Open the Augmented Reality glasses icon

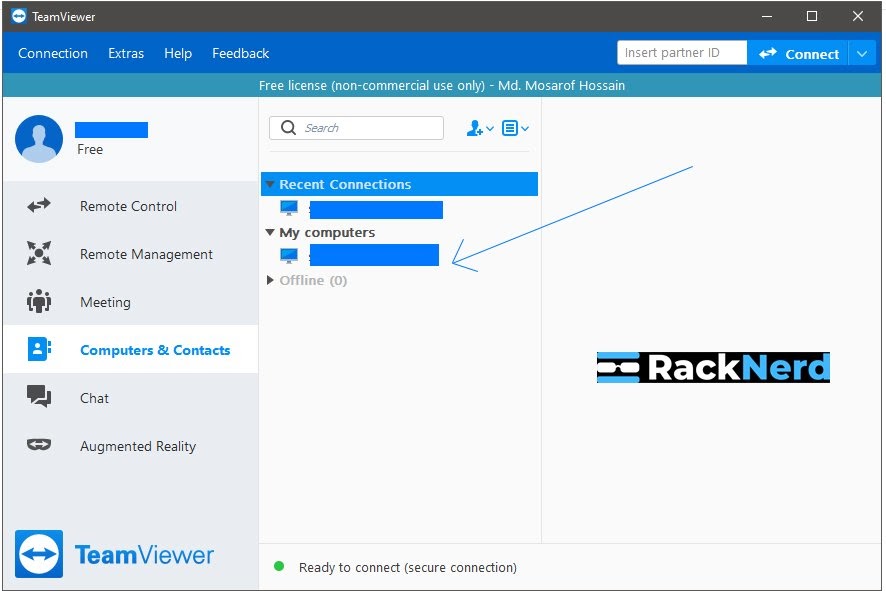39,445
